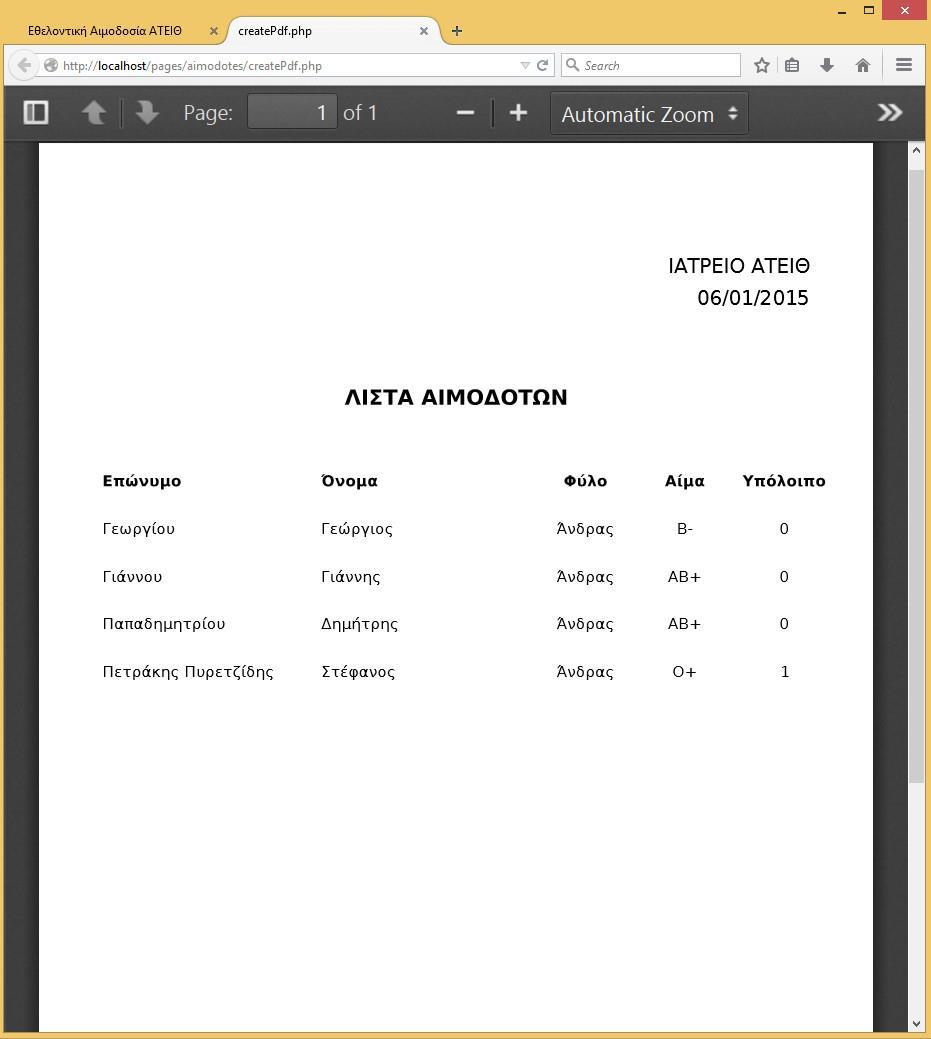This screenshot has width=931, height=1039.
Task: Click the surname Πετράκης Πυρετζίδης
Action: 188,672
